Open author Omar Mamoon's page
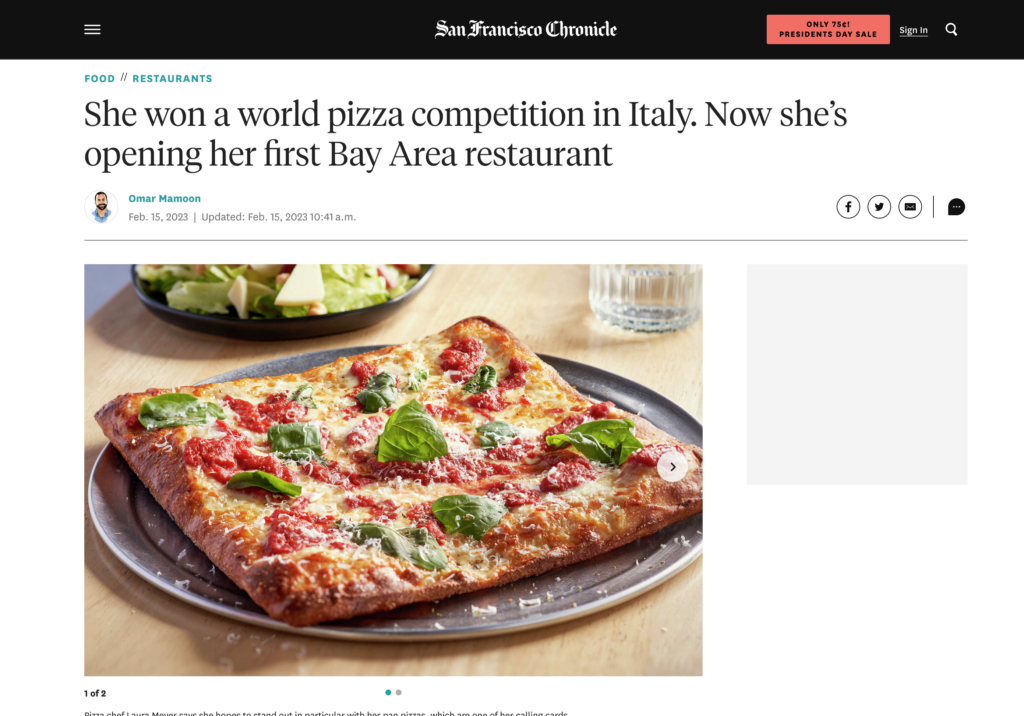 165,199
